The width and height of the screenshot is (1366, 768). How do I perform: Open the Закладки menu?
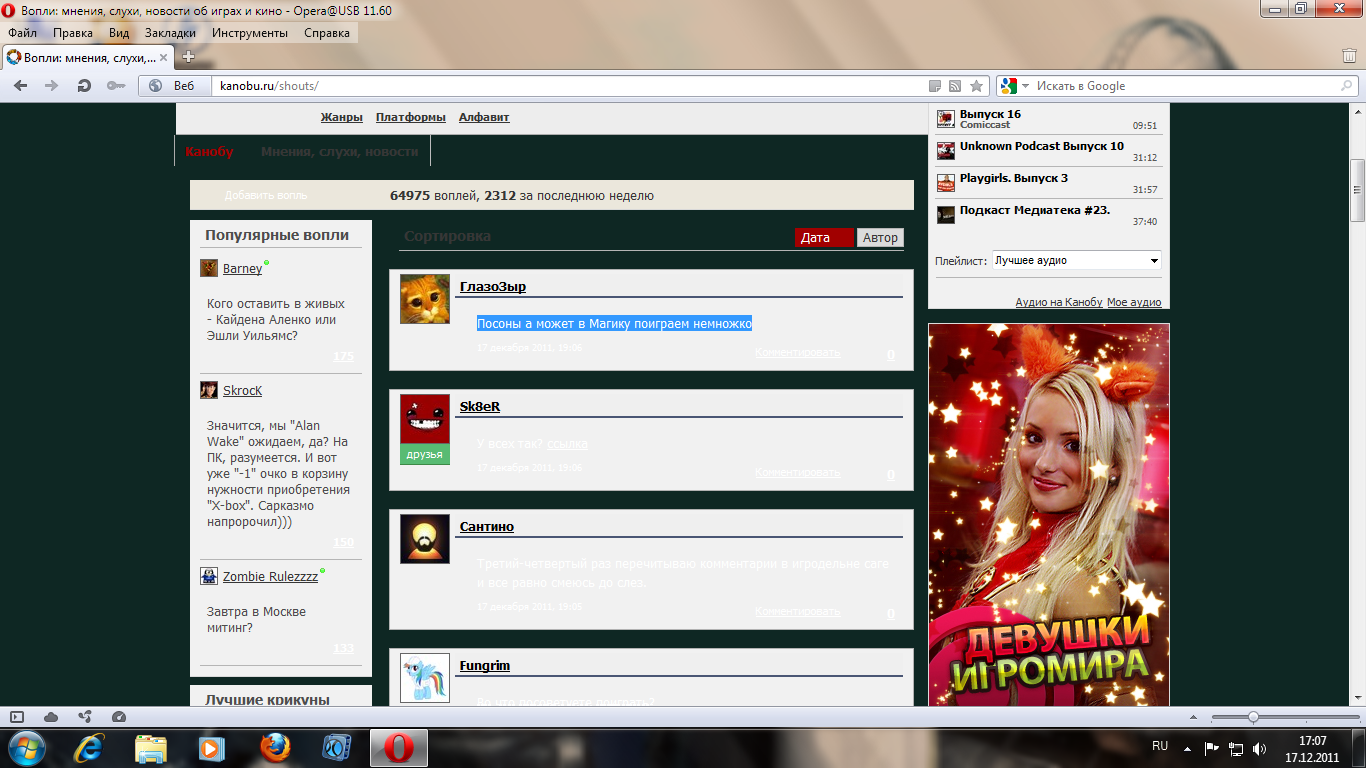click(x=170, y=33)
